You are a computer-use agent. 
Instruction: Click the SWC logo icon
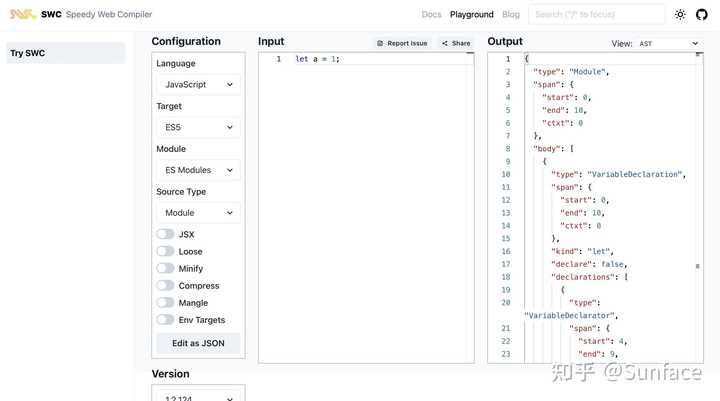click(x=22, y=14)
